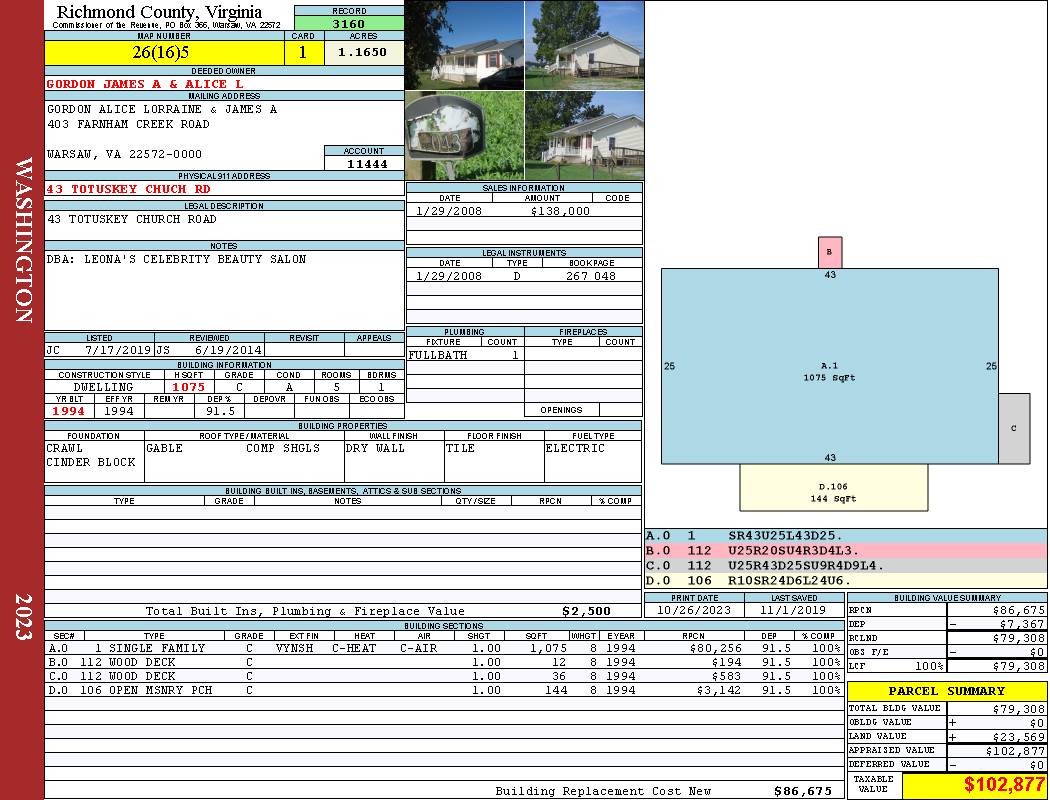Click the mailbox photo thumbnail
This screenshot has height=800, width=1050.
464,135
